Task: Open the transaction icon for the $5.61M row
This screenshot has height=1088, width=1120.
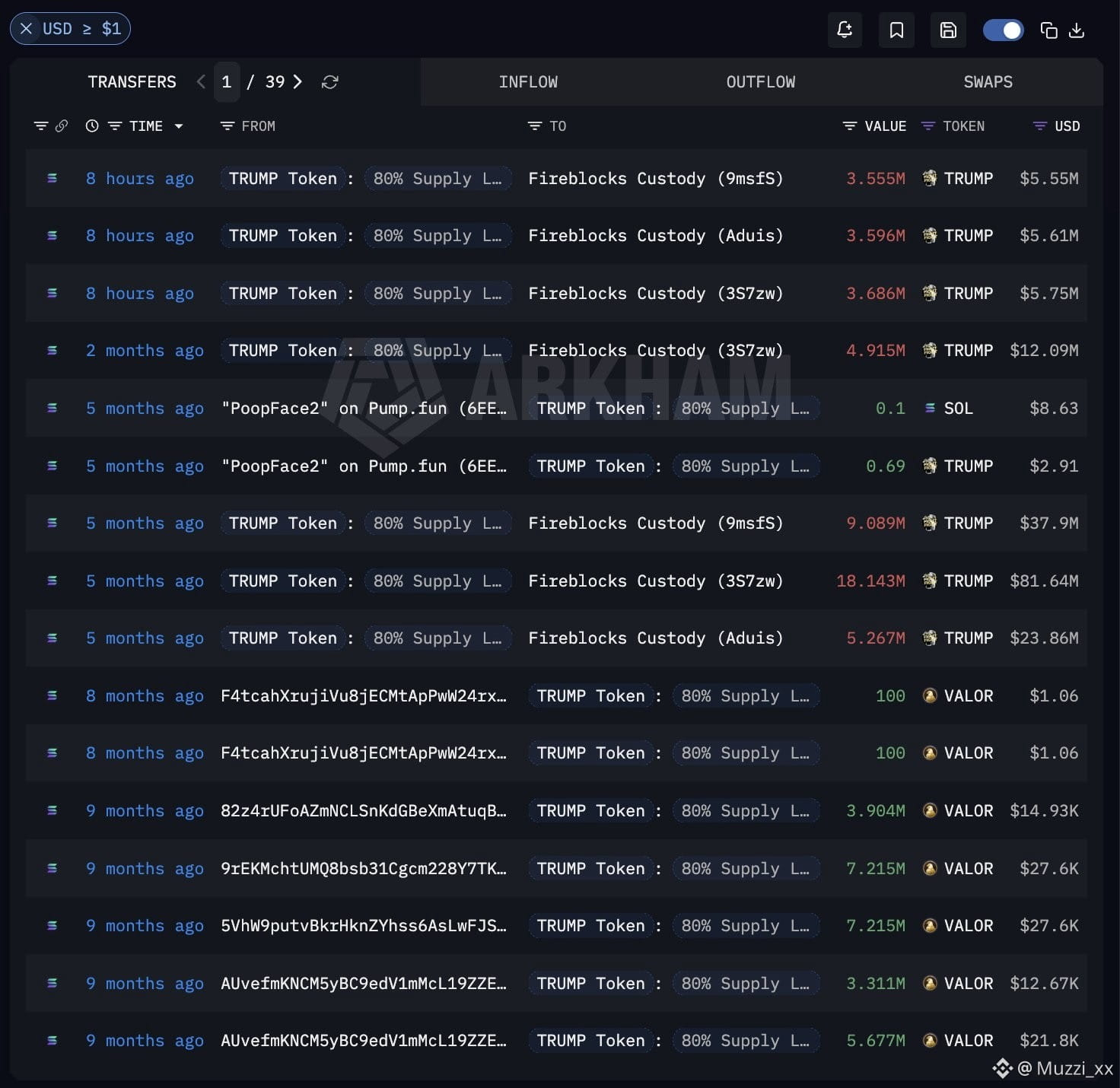Action: point(52,236)
